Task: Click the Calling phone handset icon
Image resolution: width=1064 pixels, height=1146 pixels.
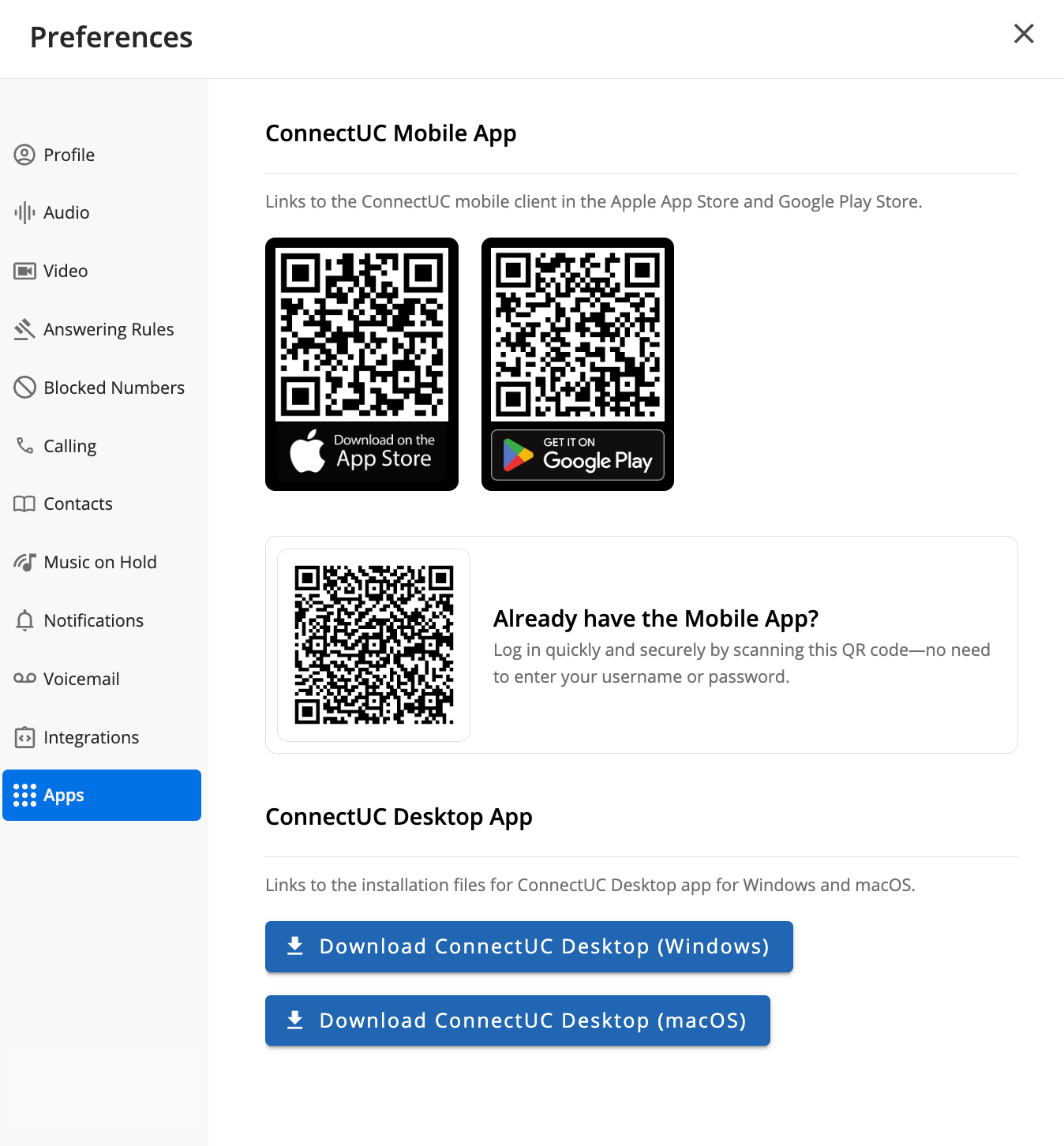Action: pyautogui.click(x=24, y=446)
